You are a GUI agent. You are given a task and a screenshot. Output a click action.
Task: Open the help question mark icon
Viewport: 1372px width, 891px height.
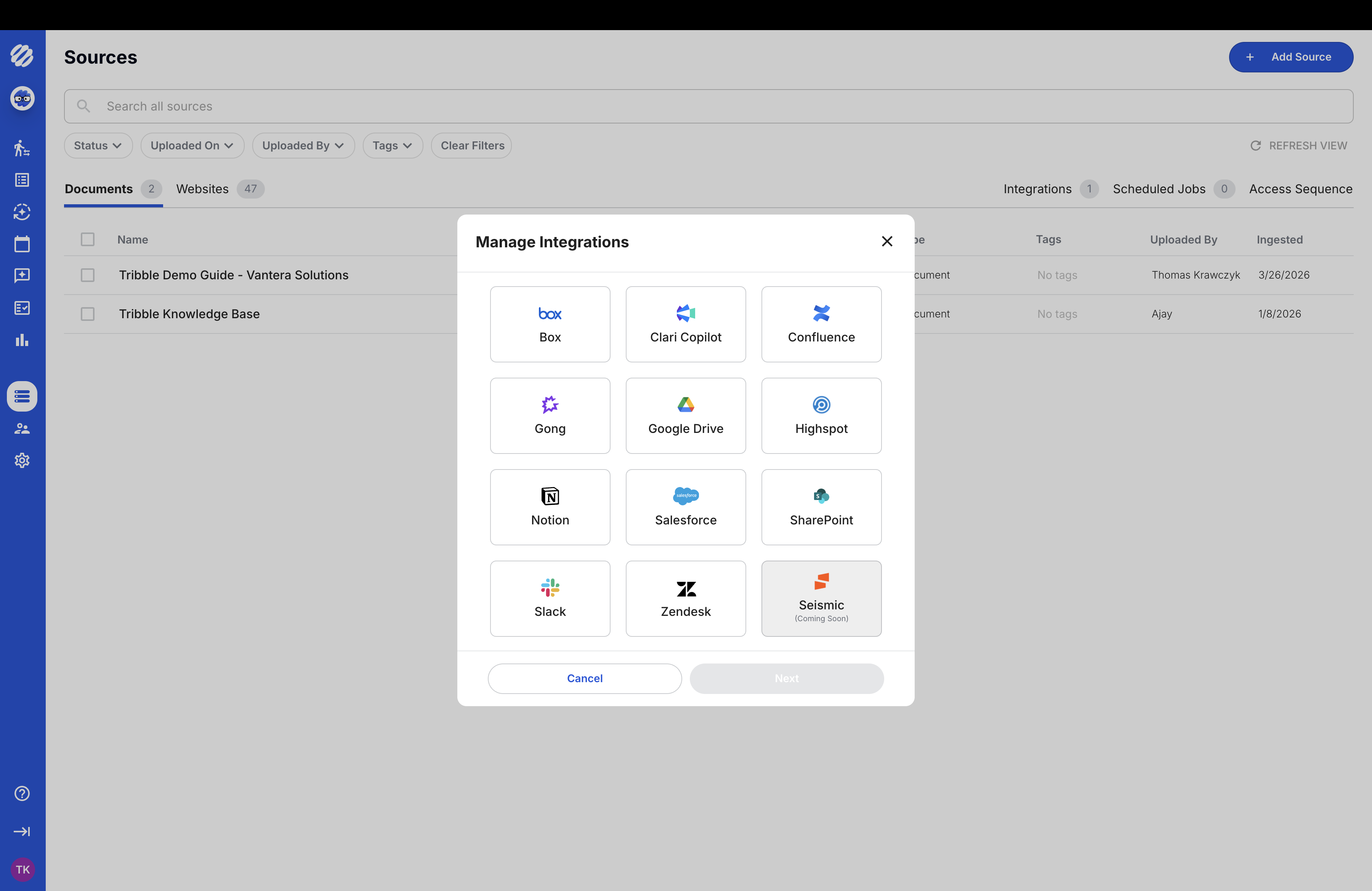[x=22, y=793]
